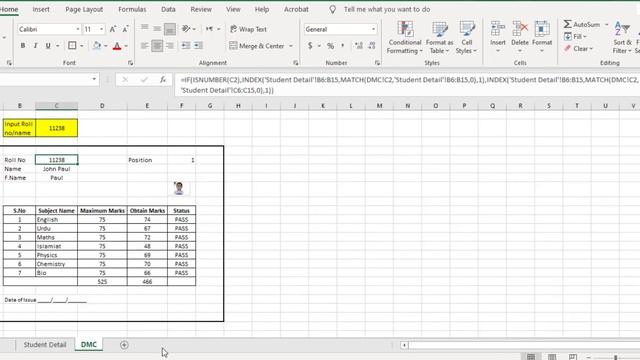This screenshot has width=640, height=360.
Task: Toggle Italic formatting
Action: pos(36,46)
